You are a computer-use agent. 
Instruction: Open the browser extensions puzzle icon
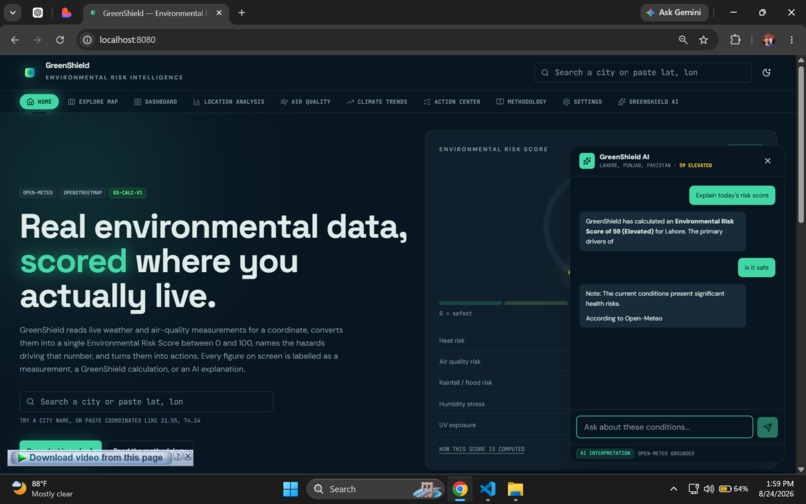click(x=735, y=40)
